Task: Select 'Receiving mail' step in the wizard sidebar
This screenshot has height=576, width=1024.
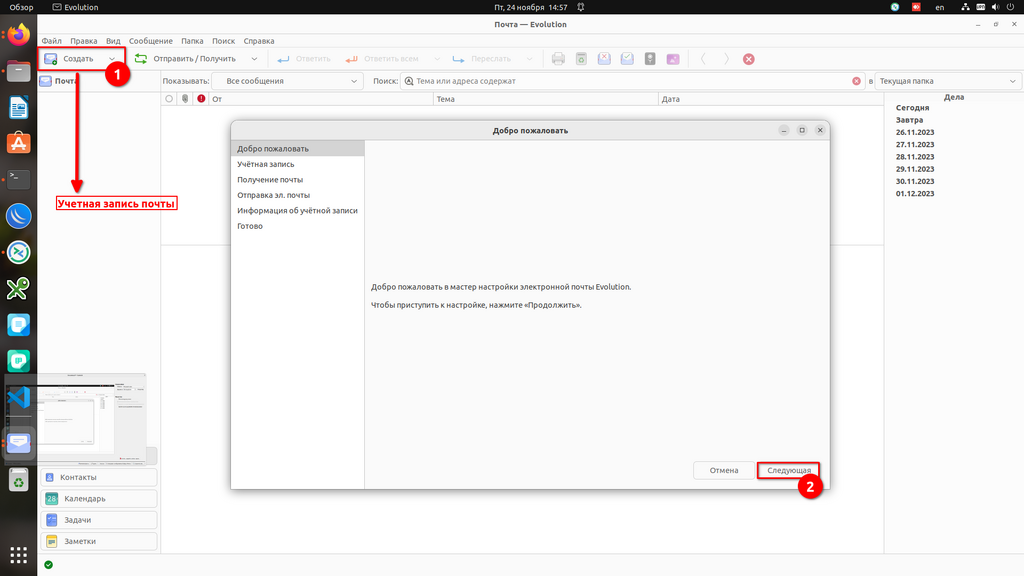Action: [270, 180]
